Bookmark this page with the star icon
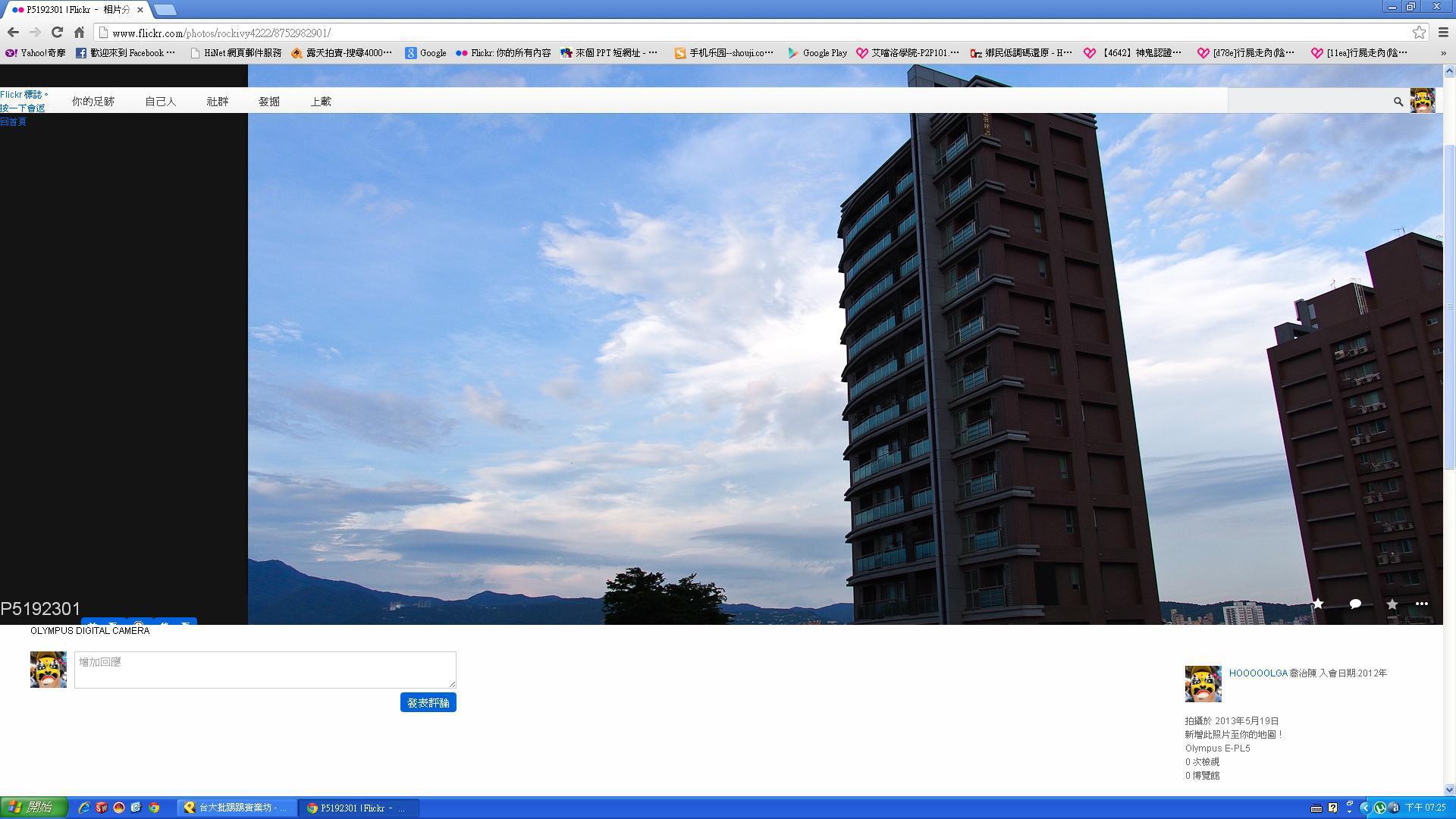Viewport: 1456px width, 819px height. pyautogui.click(x=1419, y=32)
